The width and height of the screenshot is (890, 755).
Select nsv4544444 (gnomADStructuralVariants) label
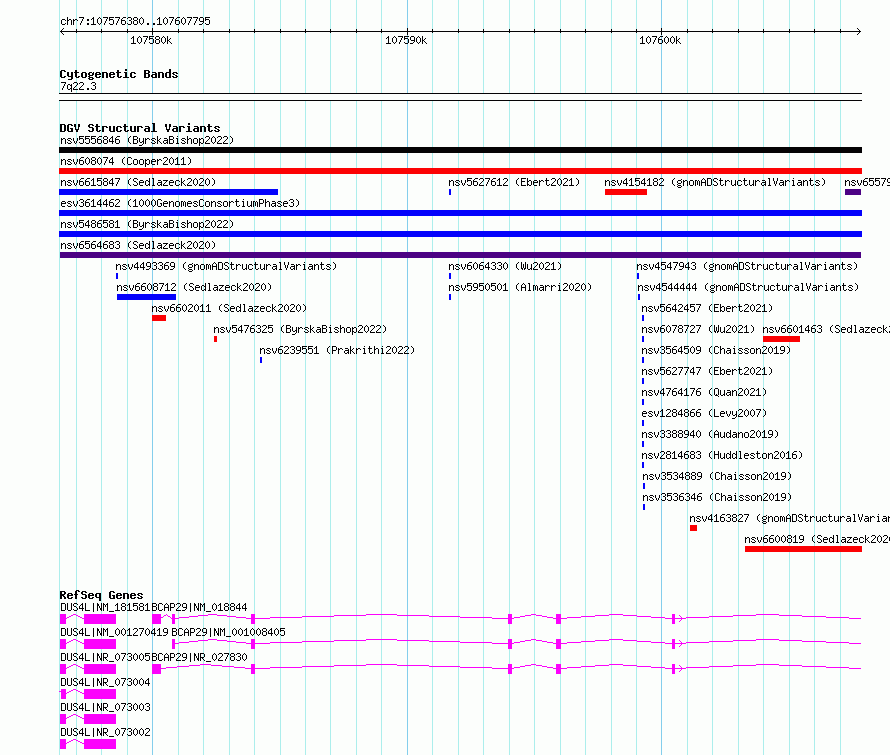(x=748, y=287)
